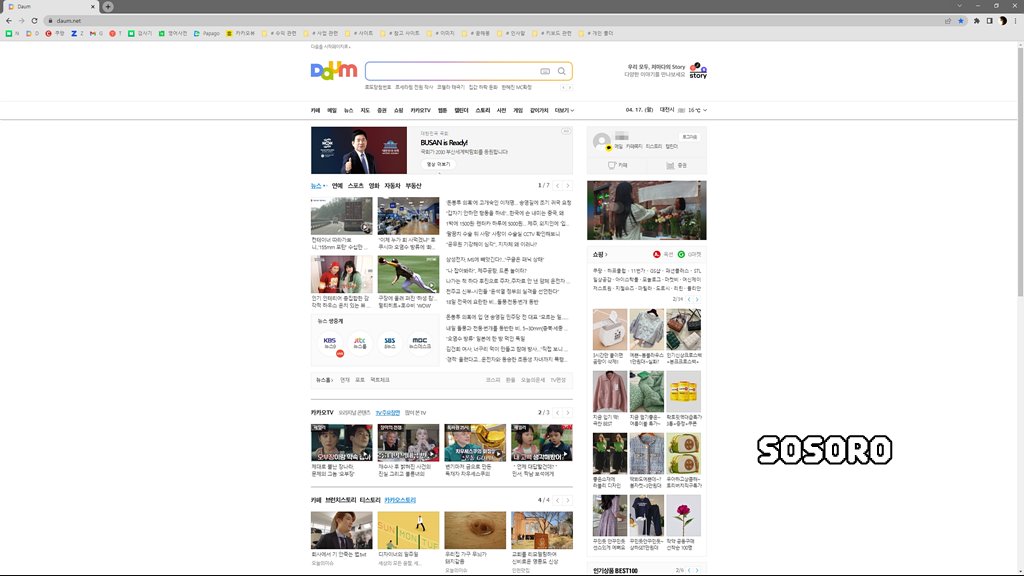Open the virtual keyboard icon in search box
The width and height of the screenshot is (1024, 576).
click(545, 71)
